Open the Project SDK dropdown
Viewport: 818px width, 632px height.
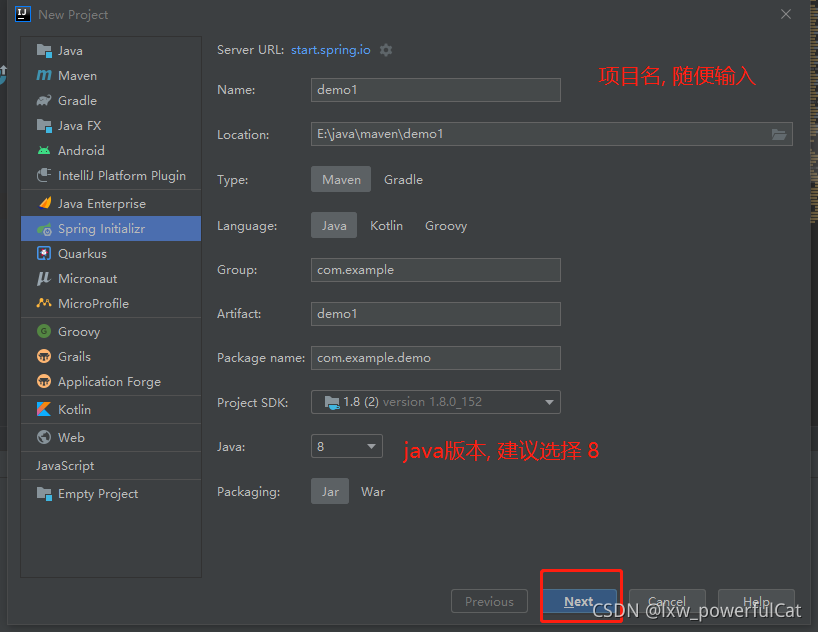[x=436, y=402]
